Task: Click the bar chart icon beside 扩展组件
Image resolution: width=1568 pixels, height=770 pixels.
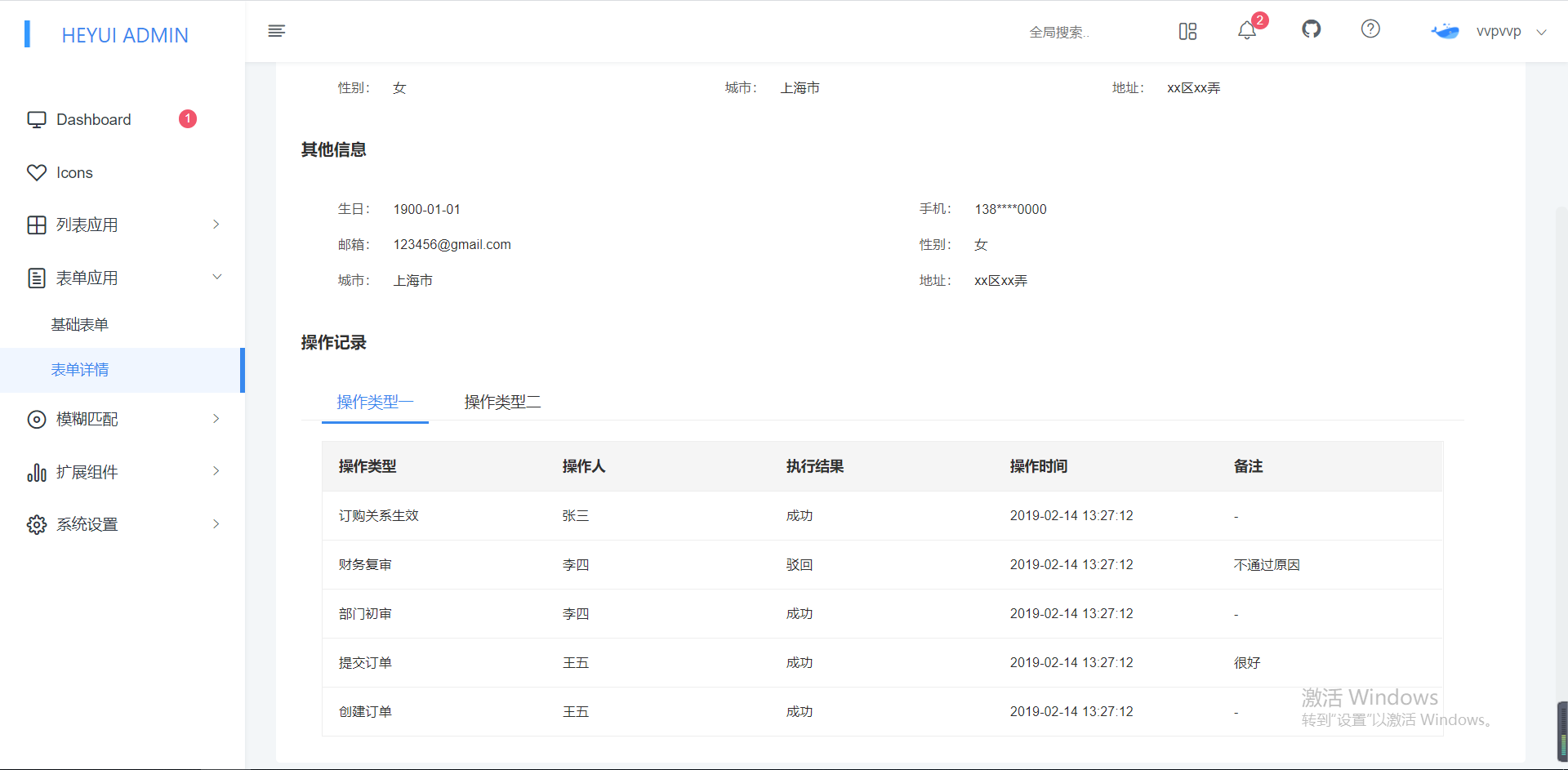Action: 37,472
